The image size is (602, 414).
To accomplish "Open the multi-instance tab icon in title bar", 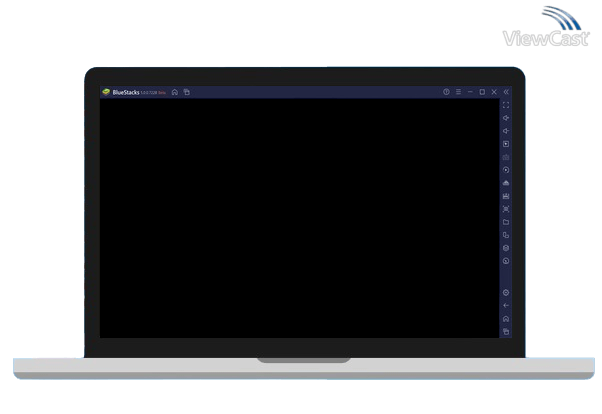I will coord(187,92).
